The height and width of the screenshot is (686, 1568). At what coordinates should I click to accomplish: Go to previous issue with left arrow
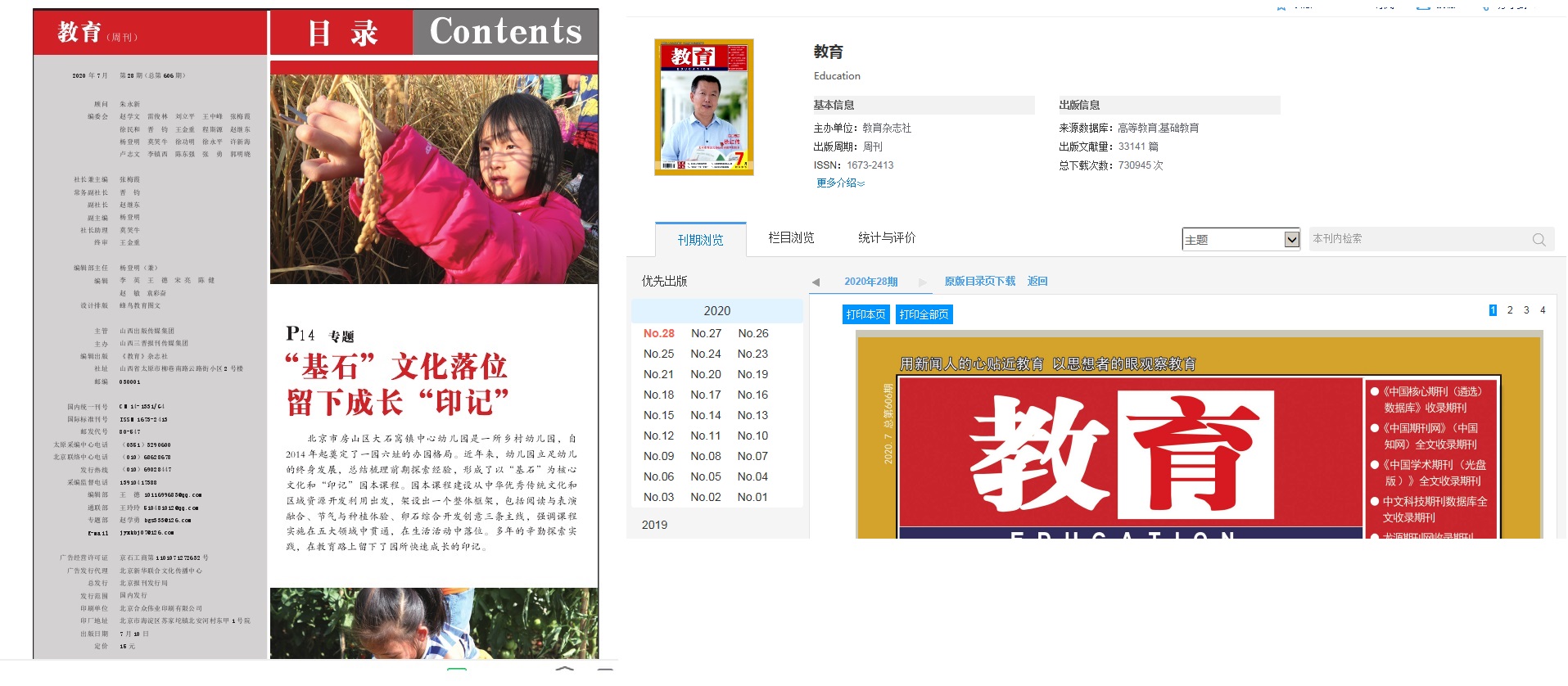(816, 282)
